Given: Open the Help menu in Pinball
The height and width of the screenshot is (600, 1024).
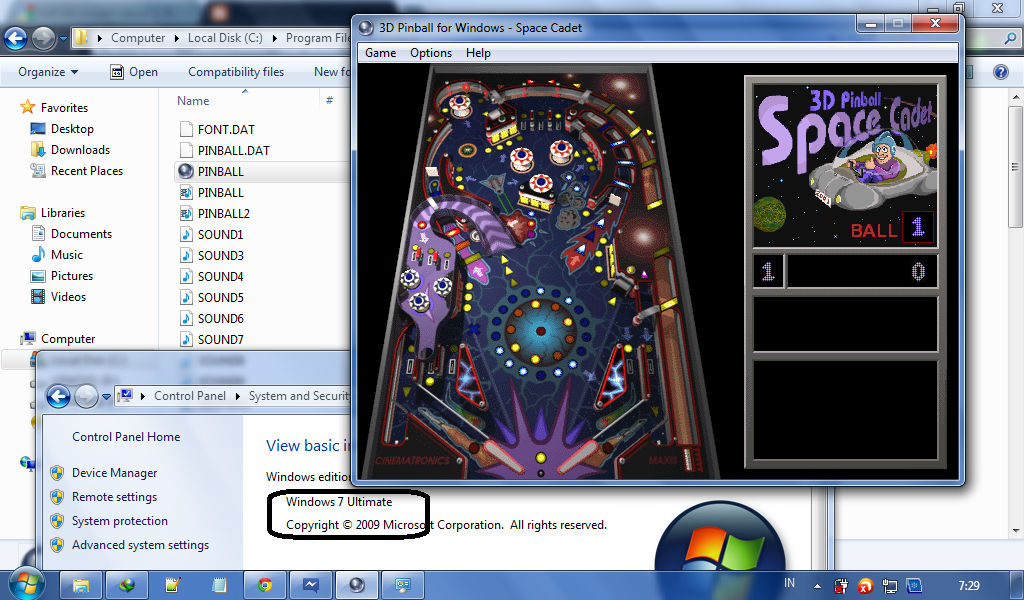Looking at the screenshot, I should 478,53.
